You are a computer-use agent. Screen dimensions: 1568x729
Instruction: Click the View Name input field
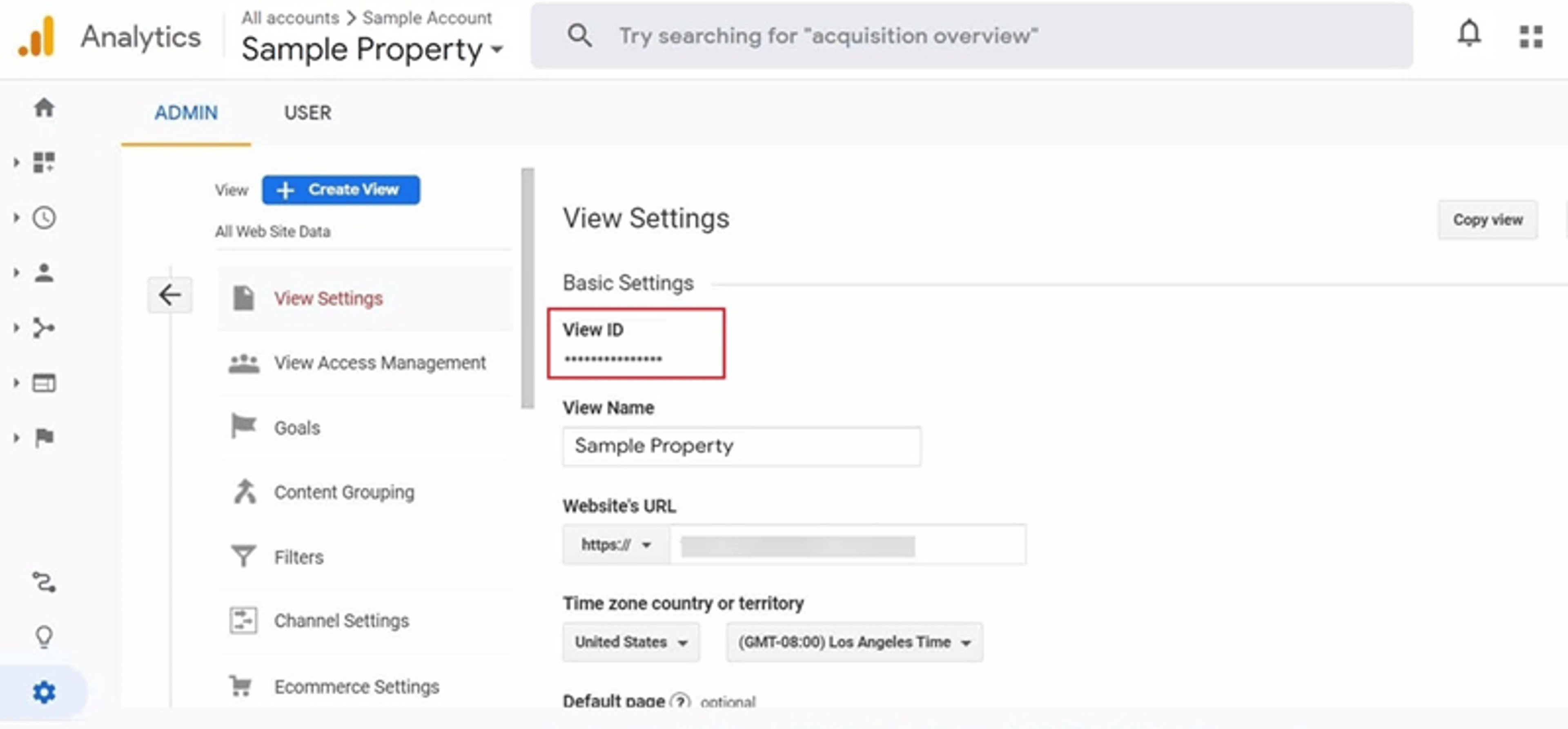[x=742, y=446]
